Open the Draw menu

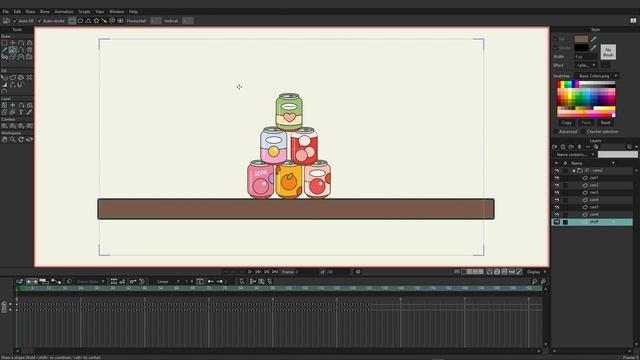[31, 11]
